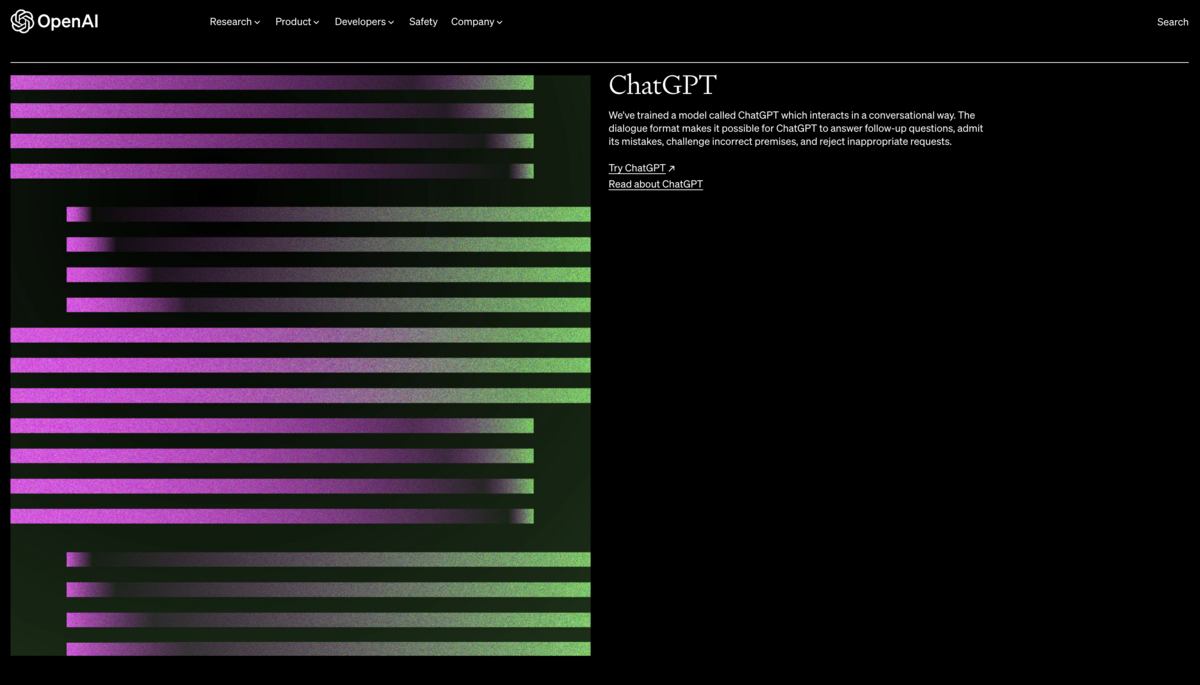
Task: Open Search in the header
Action: 1172,22
